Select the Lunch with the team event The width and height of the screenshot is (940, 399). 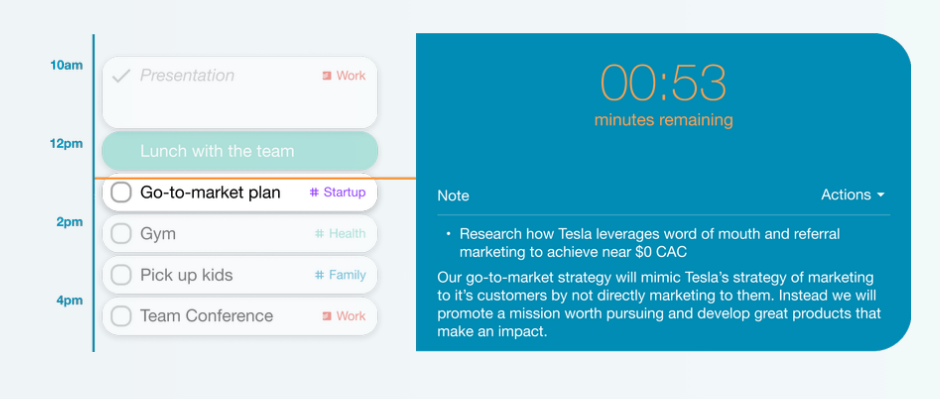pos(240,151)
